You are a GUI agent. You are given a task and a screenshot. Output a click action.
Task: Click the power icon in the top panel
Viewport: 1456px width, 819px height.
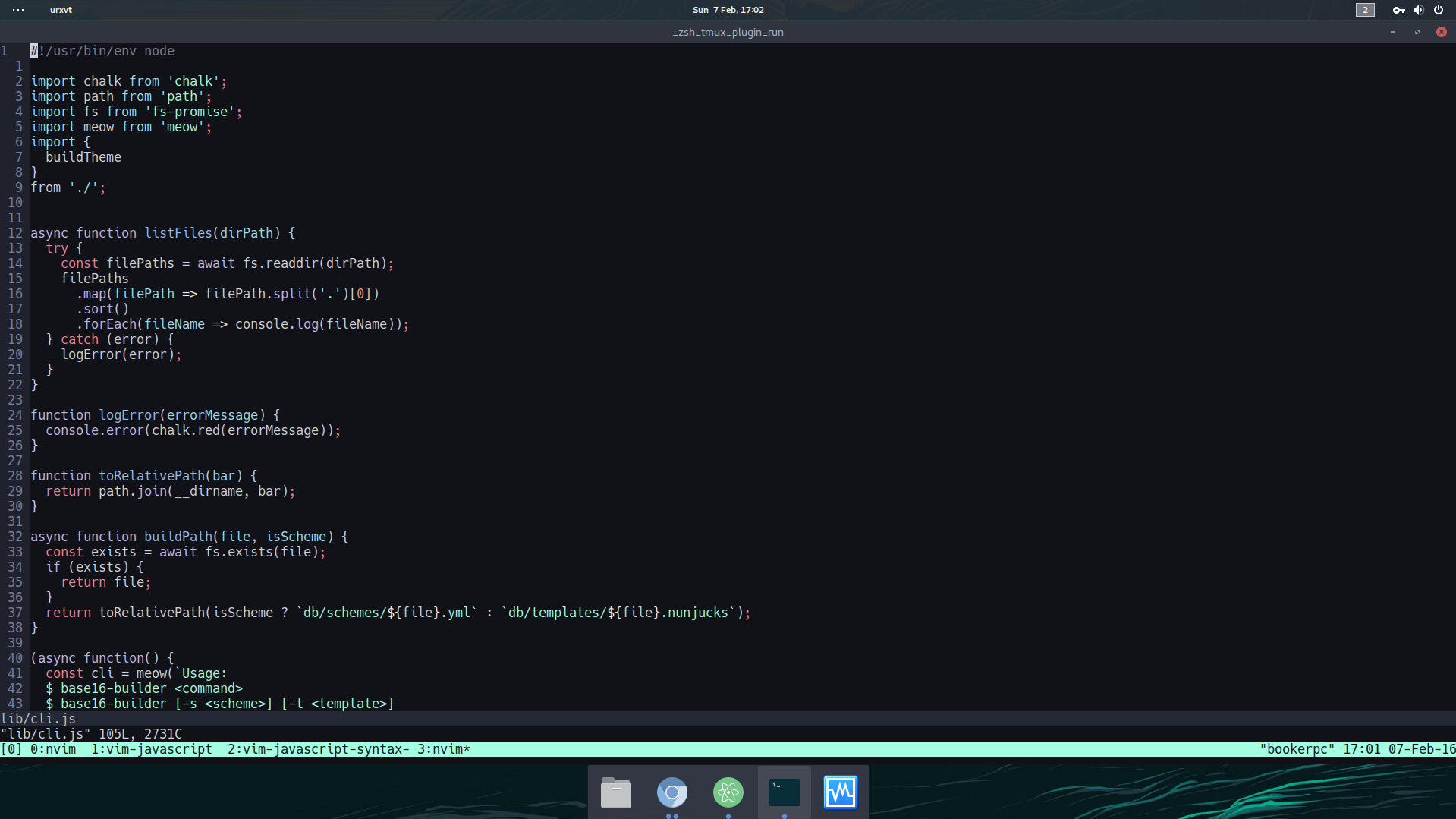pos(1439,10)
